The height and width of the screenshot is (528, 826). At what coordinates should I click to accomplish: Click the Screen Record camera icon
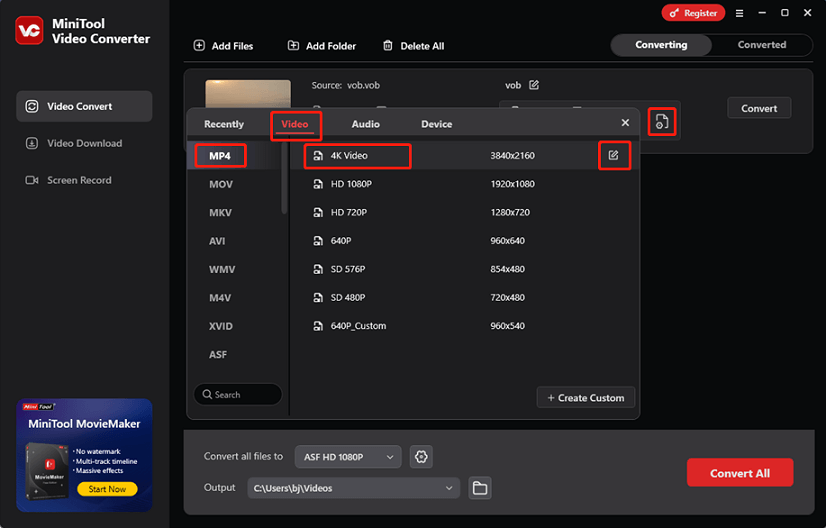pyautogui.click(x=32, y=180)
